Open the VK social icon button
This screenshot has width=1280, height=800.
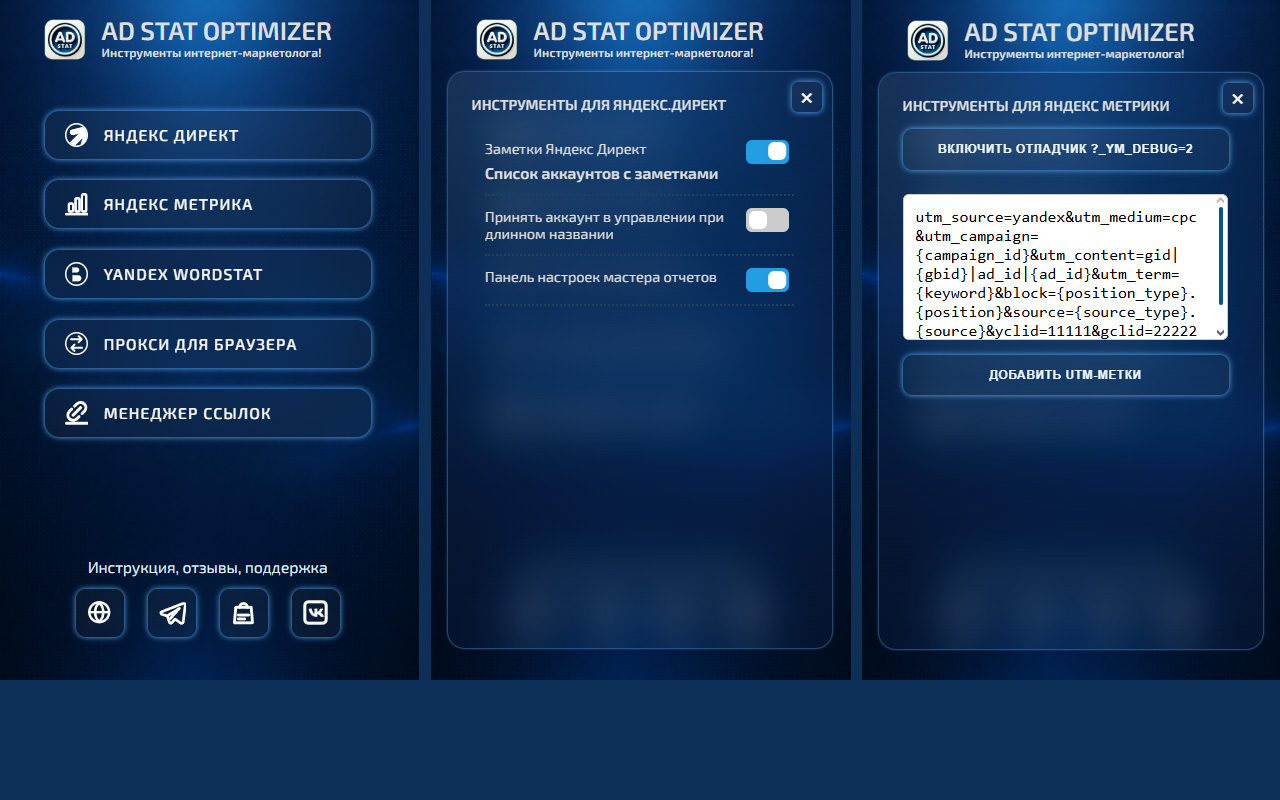(x=316, y=613)
